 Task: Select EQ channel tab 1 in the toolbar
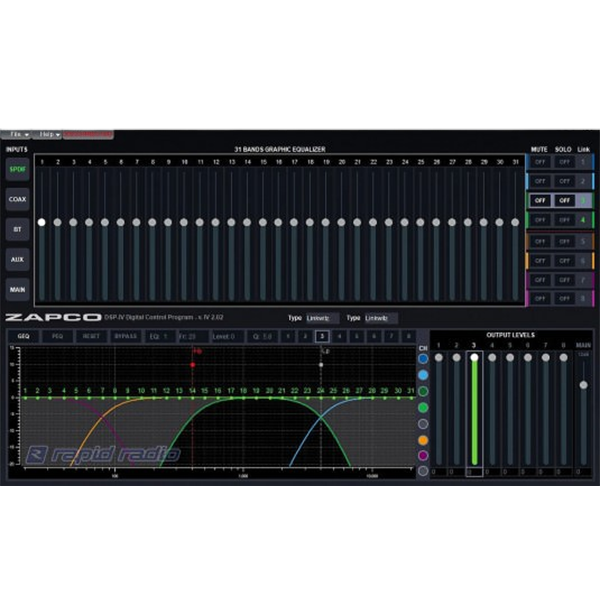point(288,336)
